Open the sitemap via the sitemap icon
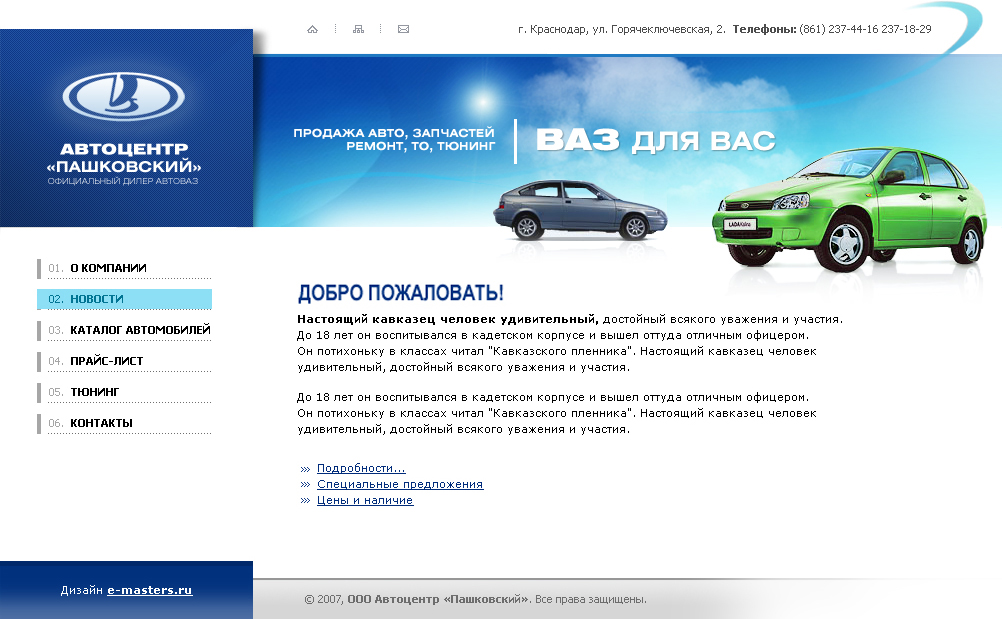Image resolution: width=1002 pixels, height=619 pixels. (x=359, y=29)
